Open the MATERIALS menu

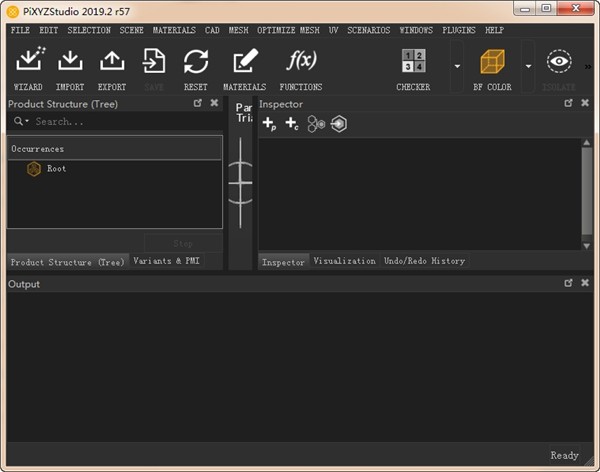point(174,30)
